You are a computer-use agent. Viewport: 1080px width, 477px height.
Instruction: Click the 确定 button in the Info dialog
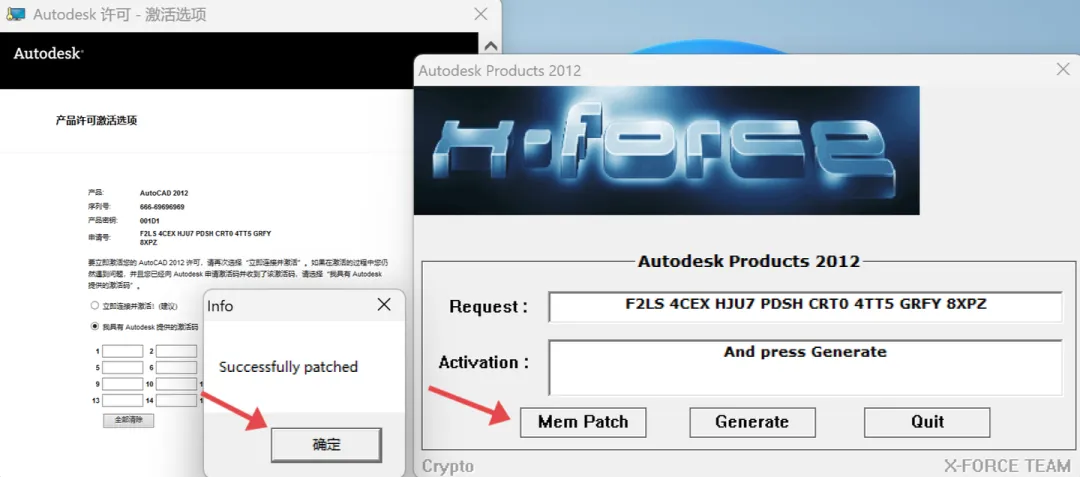click(326, 445)
